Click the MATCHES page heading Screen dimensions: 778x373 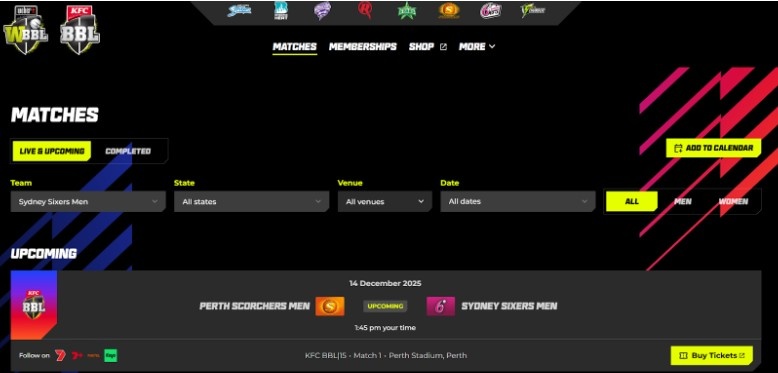pyautogui.click(x=55, y=115)
